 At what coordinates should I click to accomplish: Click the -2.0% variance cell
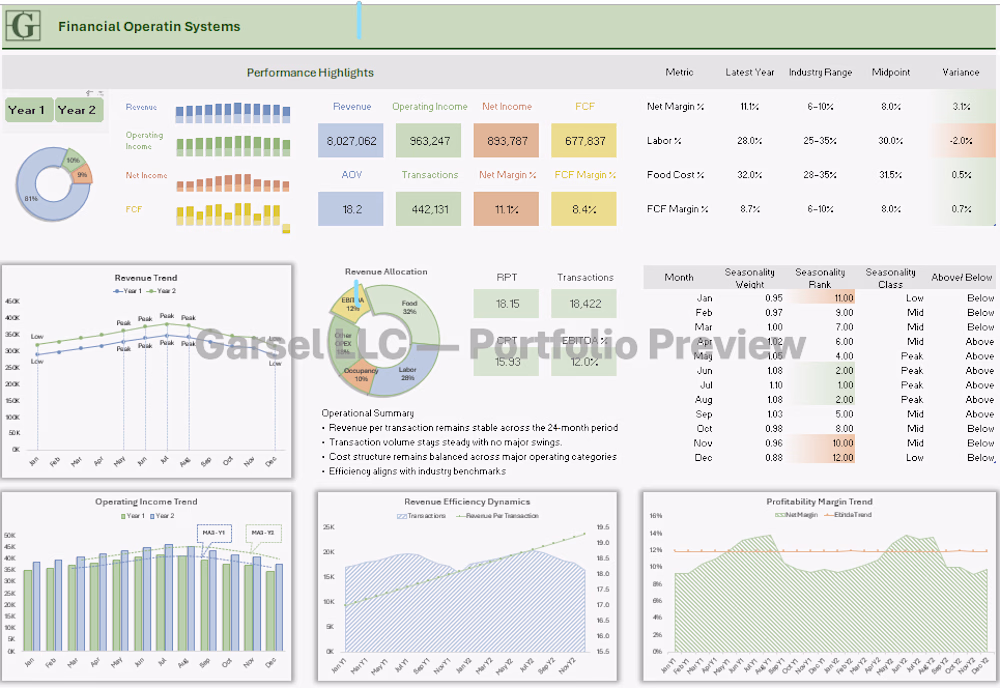pyautogui.click(x=960, y=140)
